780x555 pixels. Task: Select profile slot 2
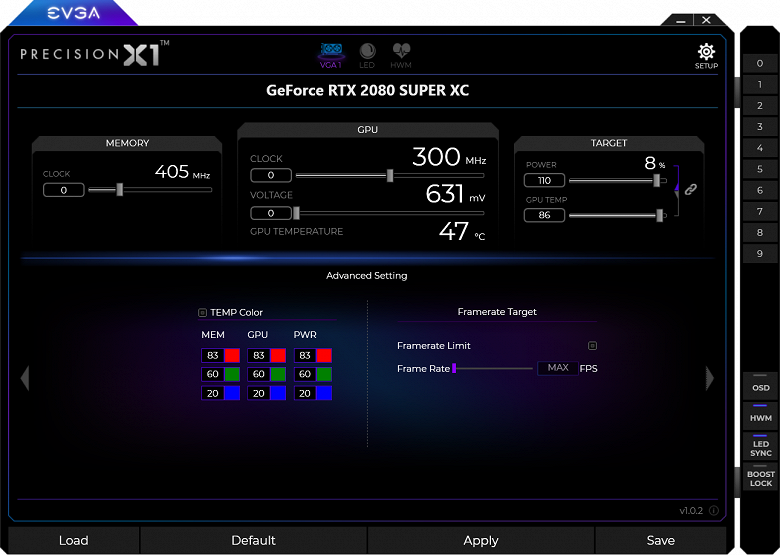tap(760, 105)
